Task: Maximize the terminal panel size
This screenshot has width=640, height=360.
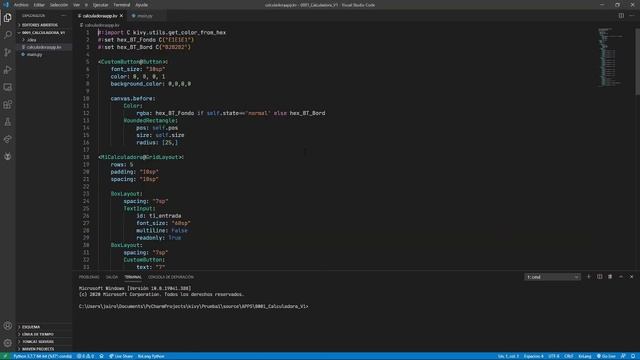Action: 621,277
